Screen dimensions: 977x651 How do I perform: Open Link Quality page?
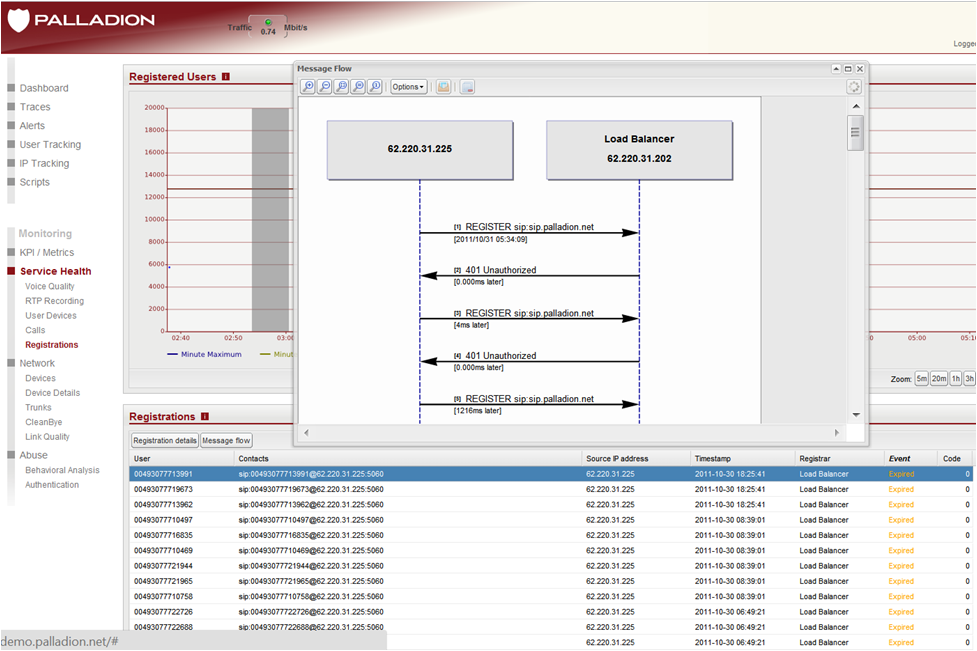coord(47,437)
